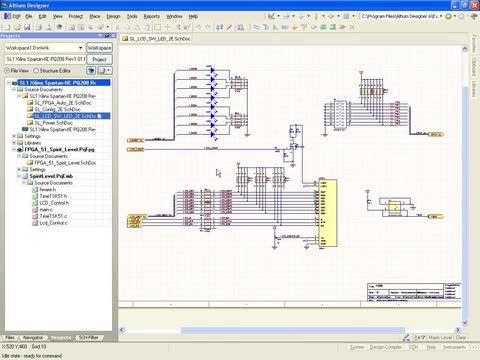Click the Projects panel pin icon
This screenshot has width=480, height=360.
click(107, 36)
